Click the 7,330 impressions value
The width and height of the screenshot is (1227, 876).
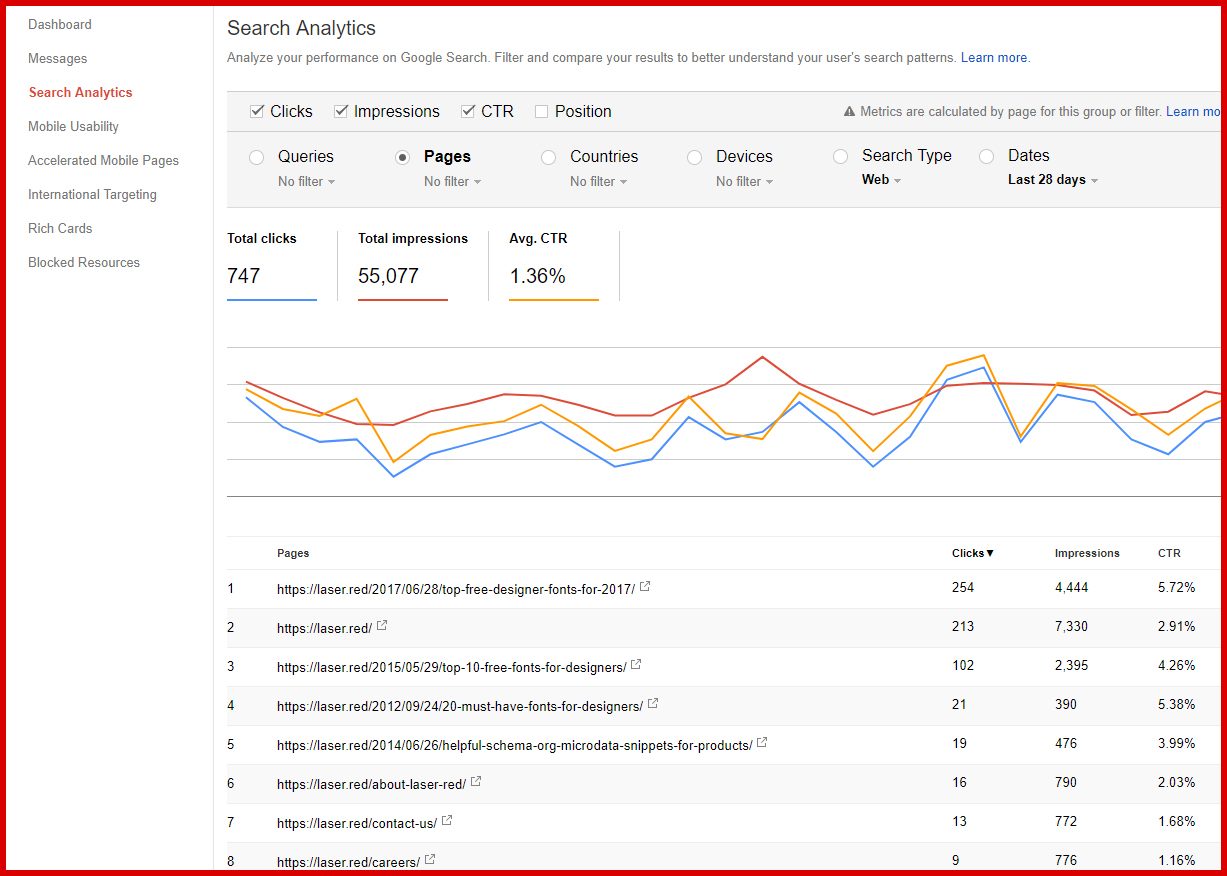coord(1071,626)
